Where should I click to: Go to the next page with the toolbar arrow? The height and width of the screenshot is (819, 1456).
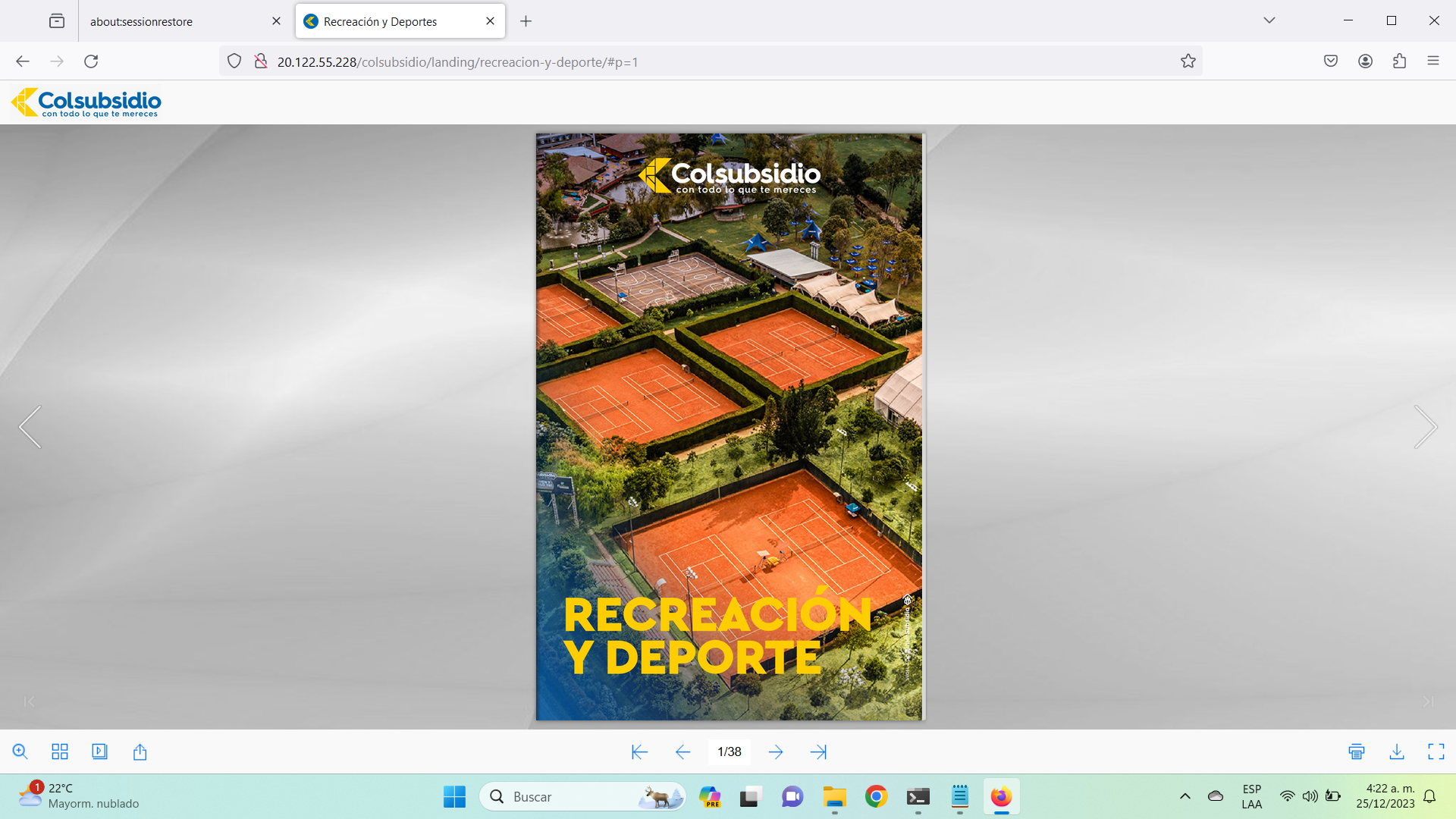(776, 752)
